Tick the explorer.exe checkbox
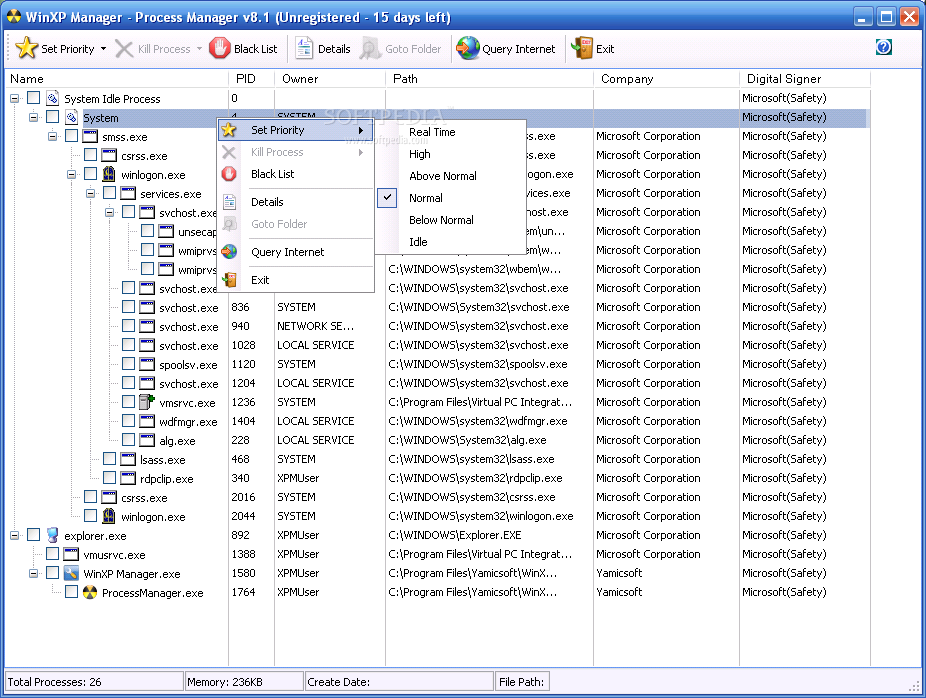Screen dimensions: 926x698 tap(34, 534)
